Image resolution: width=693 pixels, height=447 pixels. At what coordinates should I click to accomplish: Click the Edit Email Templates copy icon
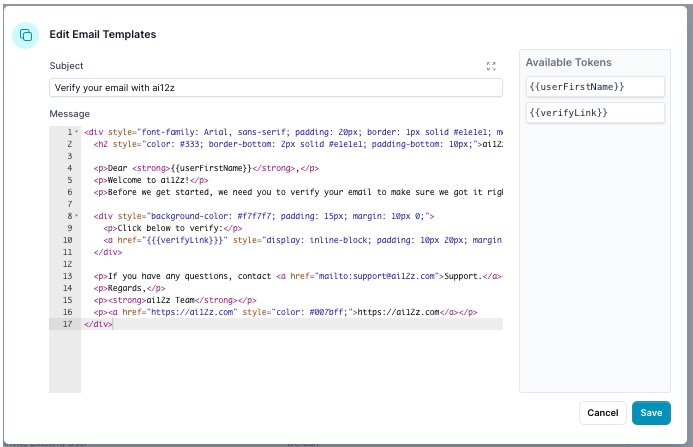click(x=26, y=35)
